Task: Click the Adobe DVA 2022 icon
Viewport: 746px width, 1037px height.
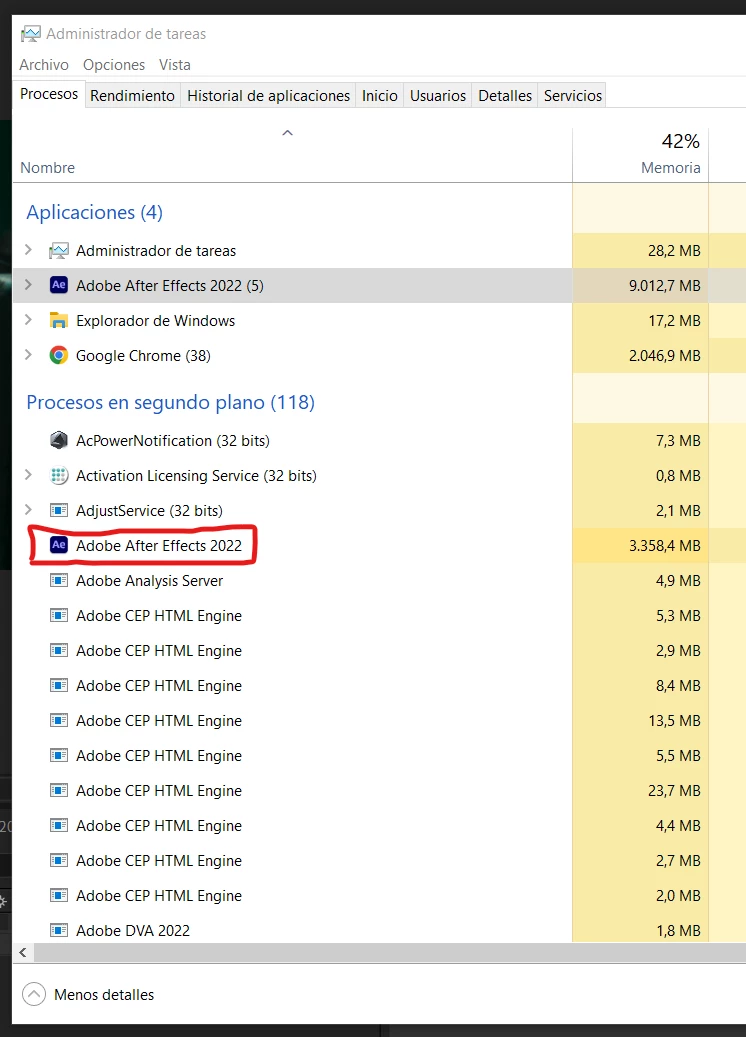Action: [x=59, y=931]
